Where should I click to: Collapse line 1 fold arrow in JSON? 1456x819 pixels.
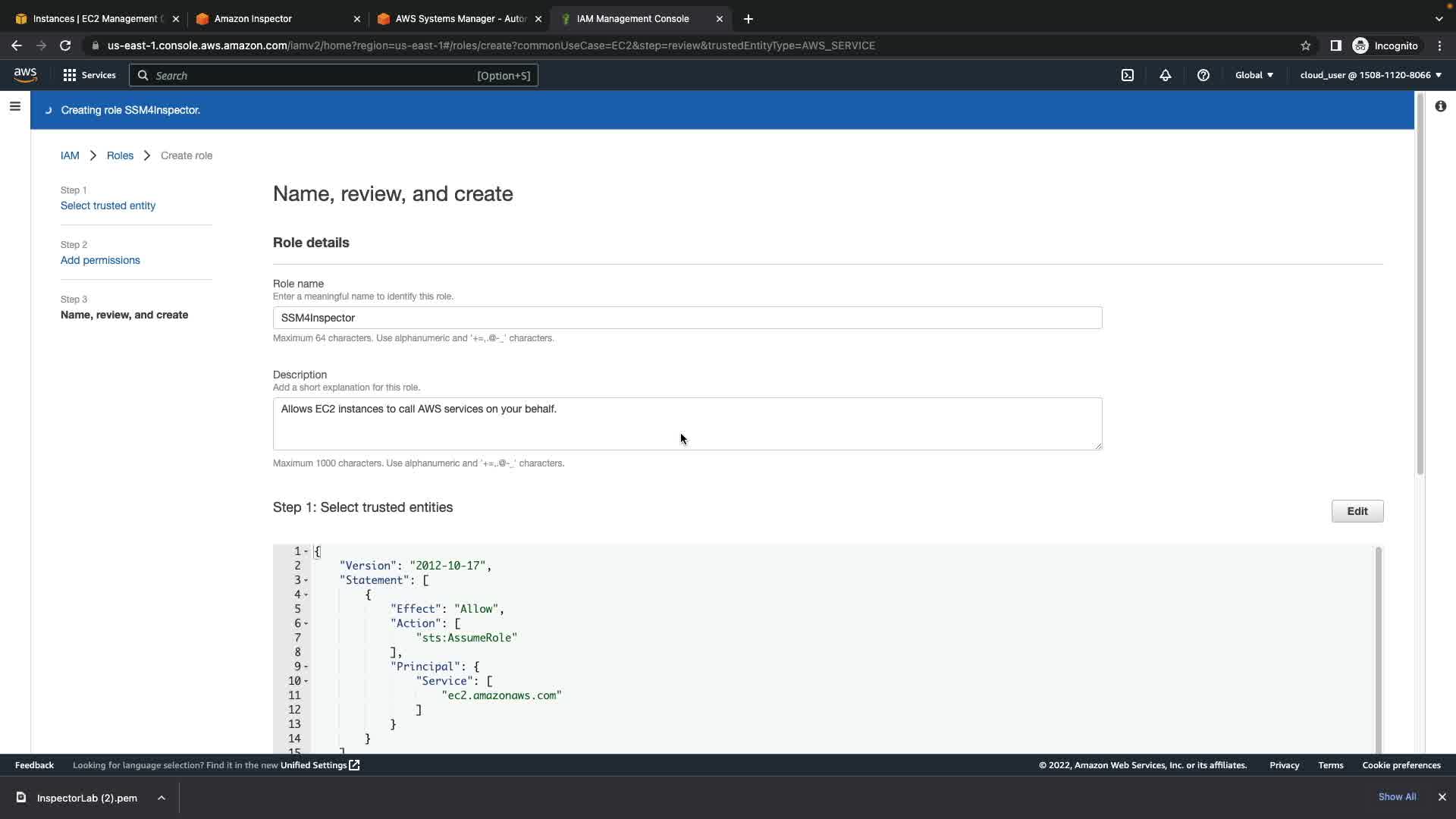(306, 551)
